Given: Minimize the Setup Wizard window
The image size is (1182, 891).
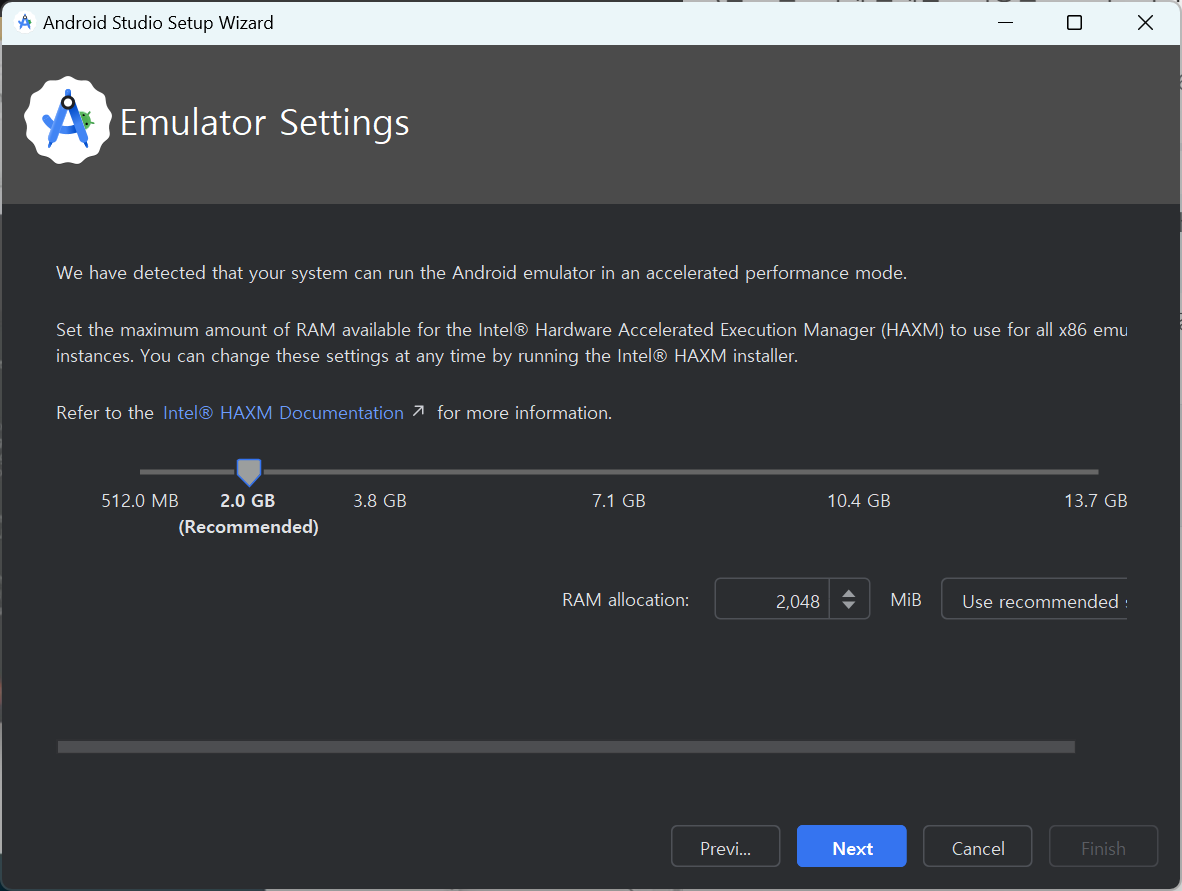Looking at the screenshot, I should [x=1005, y=23].
